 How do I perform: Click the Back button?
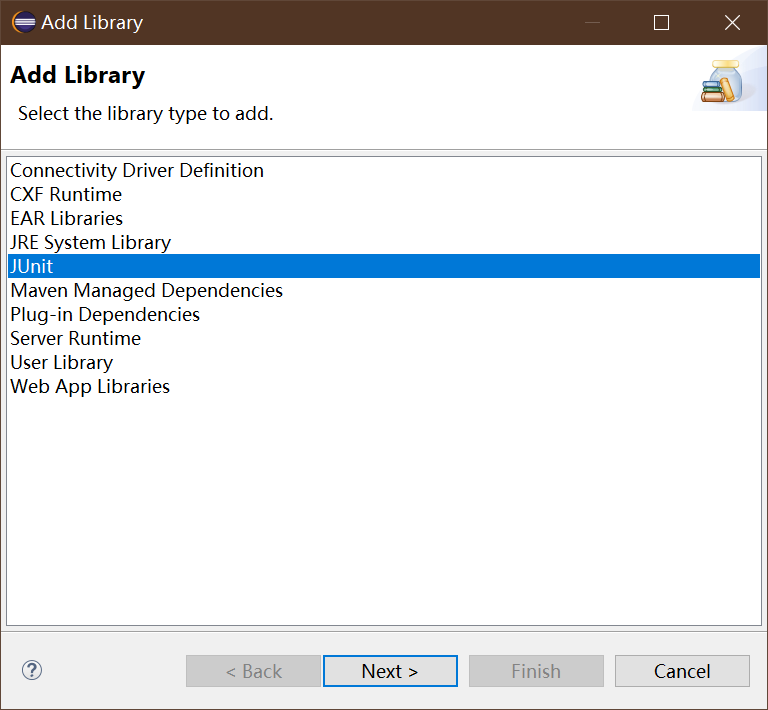click(x=253, y=671)
